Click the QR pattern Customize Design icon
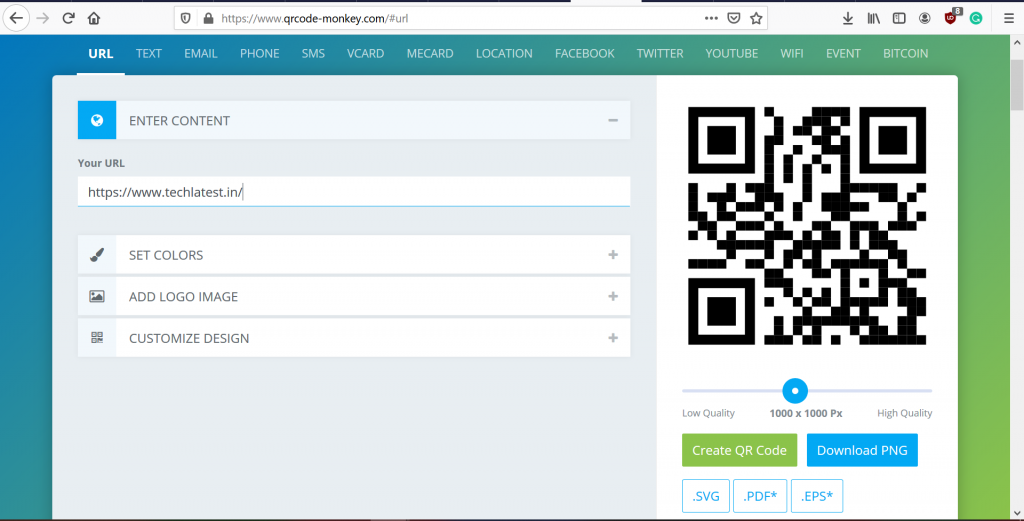The height and width of the screenshot is (521, 1024). point(97,338)
